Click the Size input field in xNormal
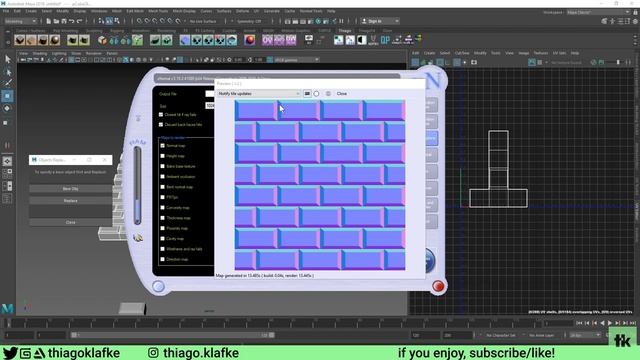 [x=210, y=106]
